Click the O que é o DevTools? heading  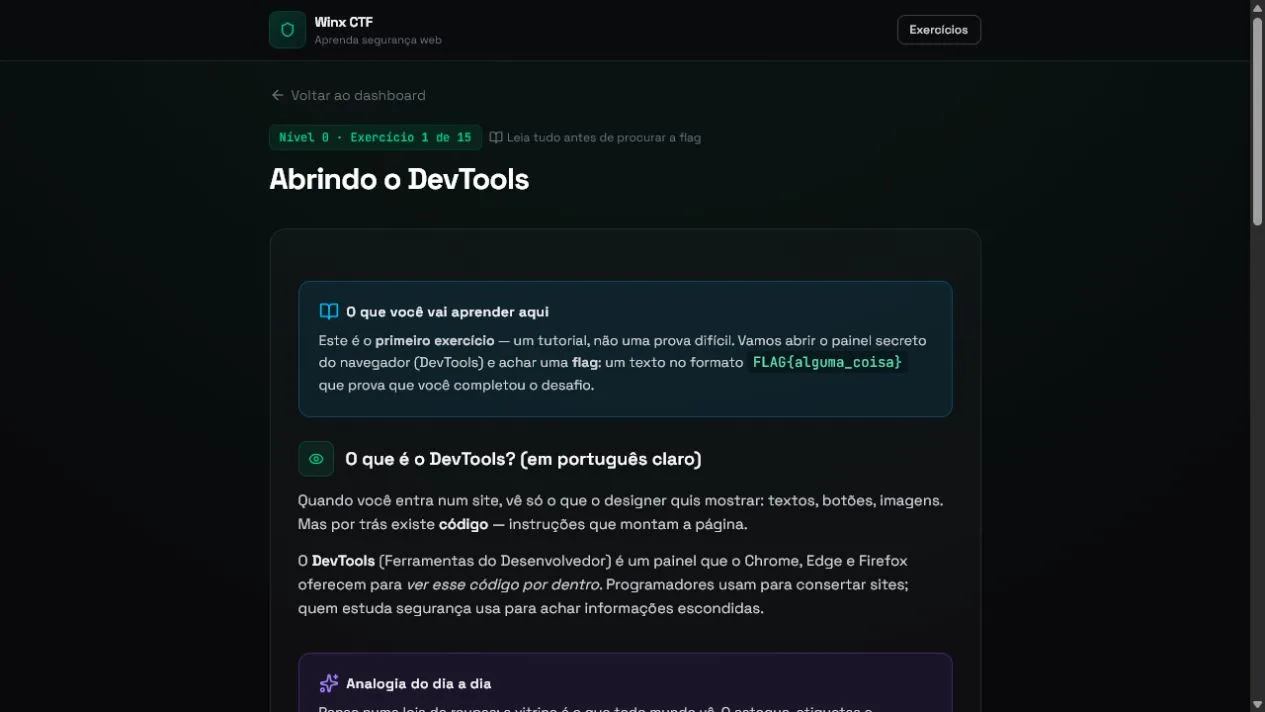tap(523, 459)
